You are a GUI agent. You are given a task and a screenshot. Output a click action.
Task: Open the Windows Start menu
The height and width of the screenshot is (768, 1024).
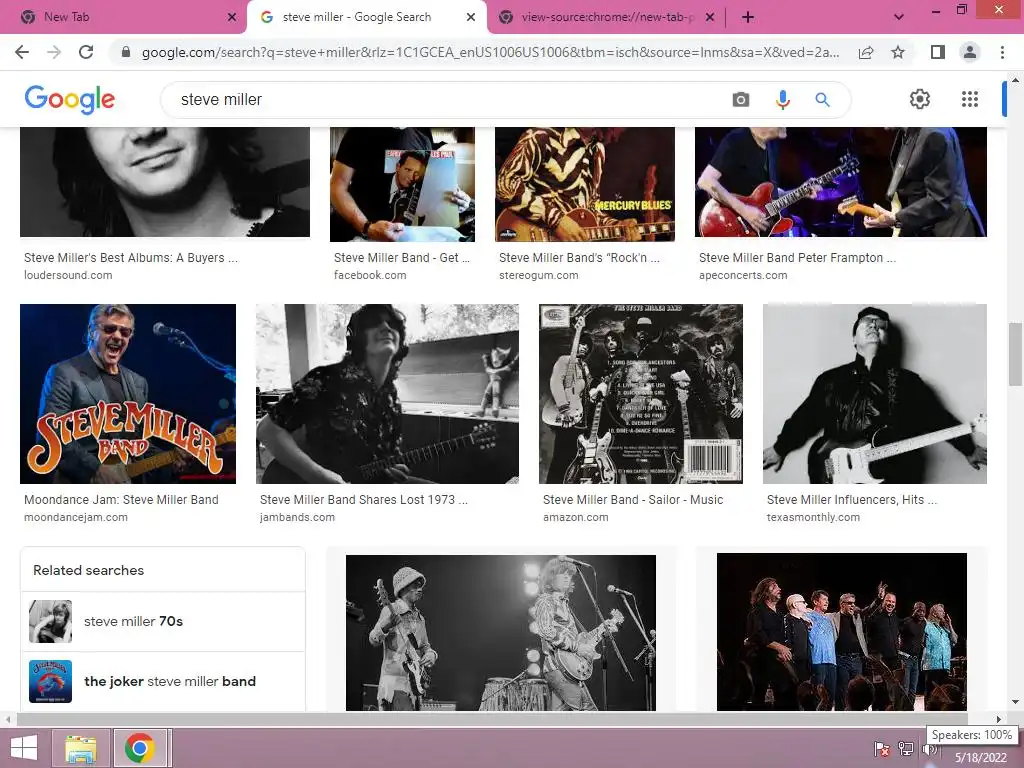(24, 748)
